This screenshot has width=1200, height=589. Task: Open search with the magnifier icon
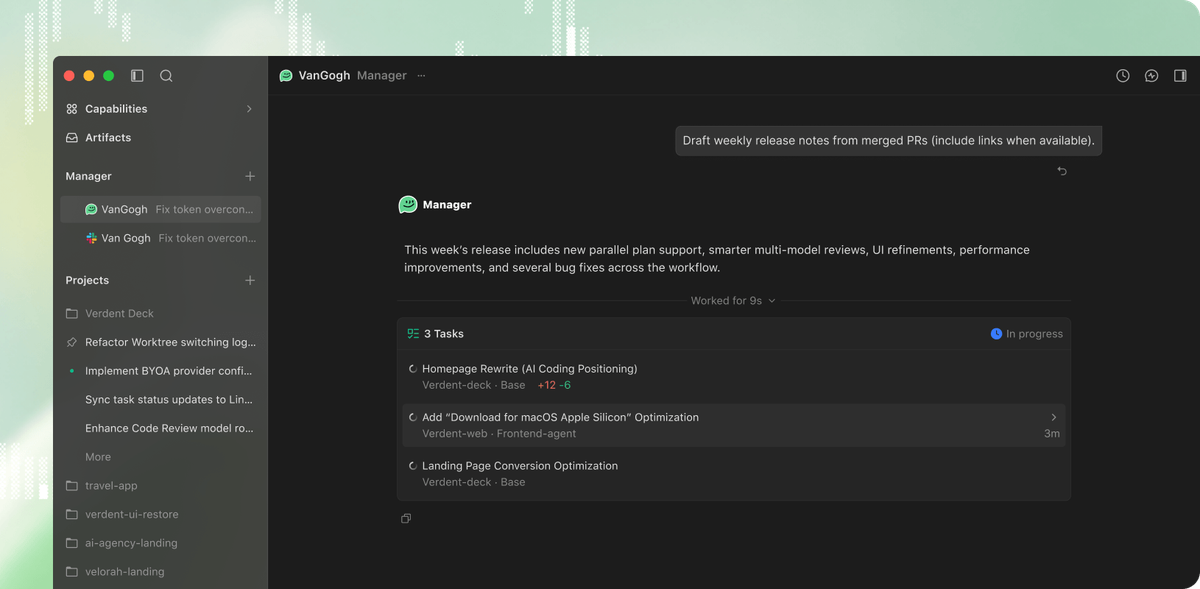click(166, 76)
